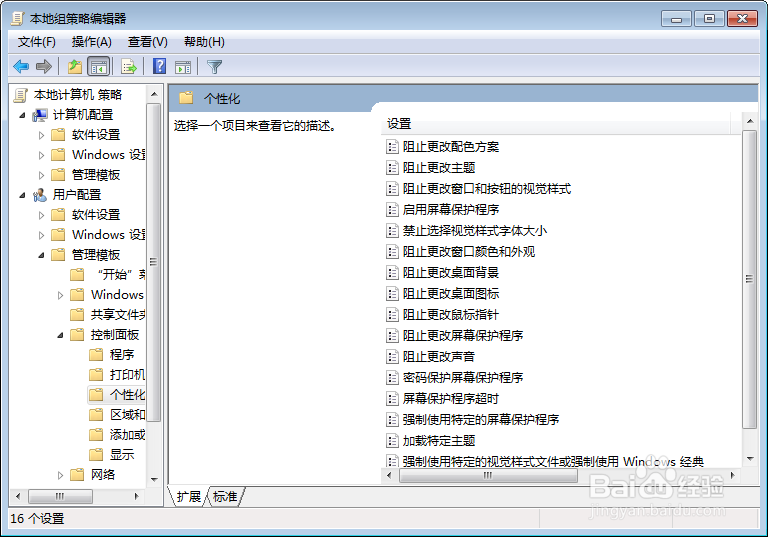Collapse the 控制面板 tree node

click(x=60, y=335)
